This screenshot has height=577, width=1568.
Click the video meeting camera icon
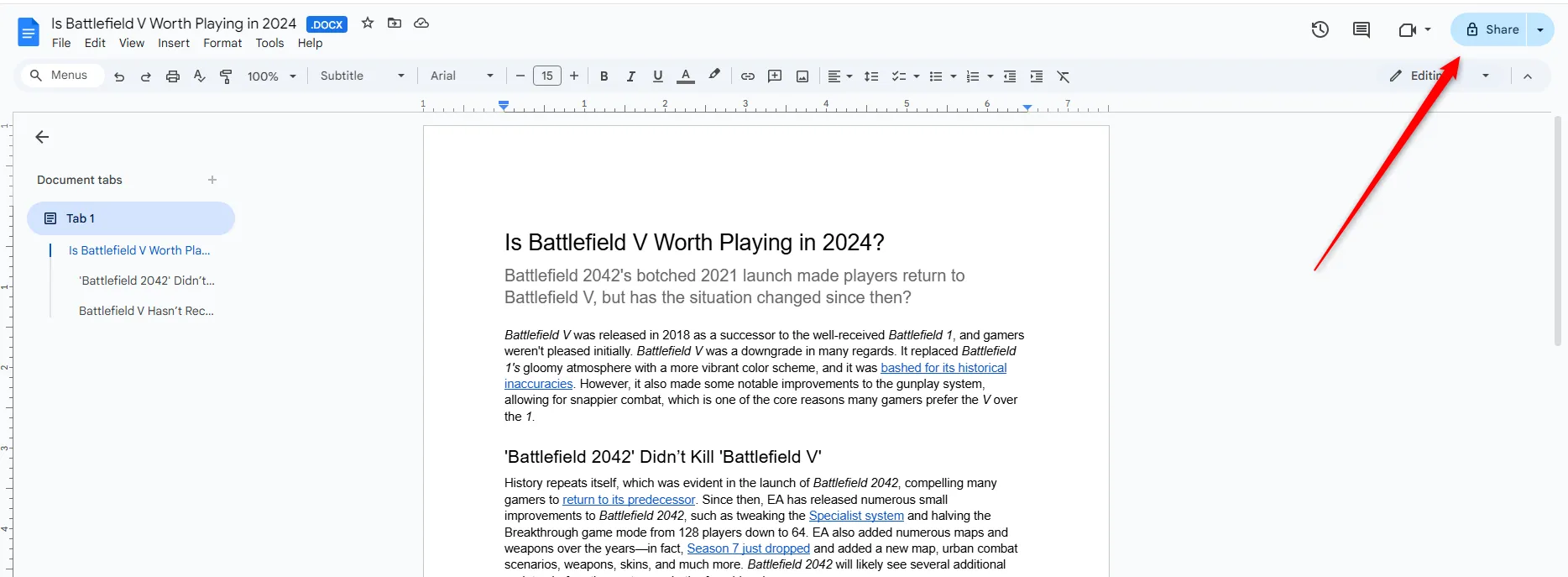tap(1408, 29)
